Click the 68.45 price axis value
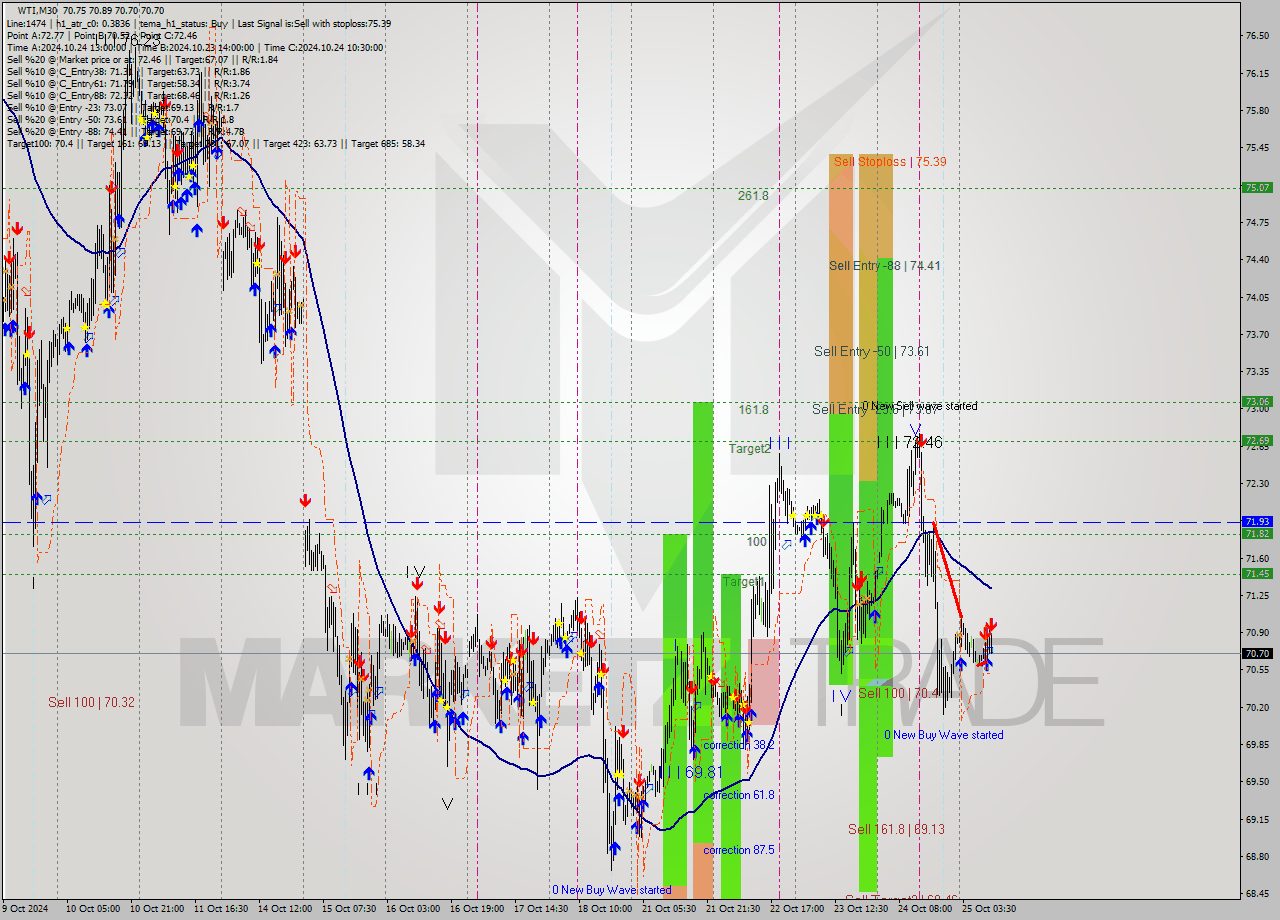 coord(1256,894)
